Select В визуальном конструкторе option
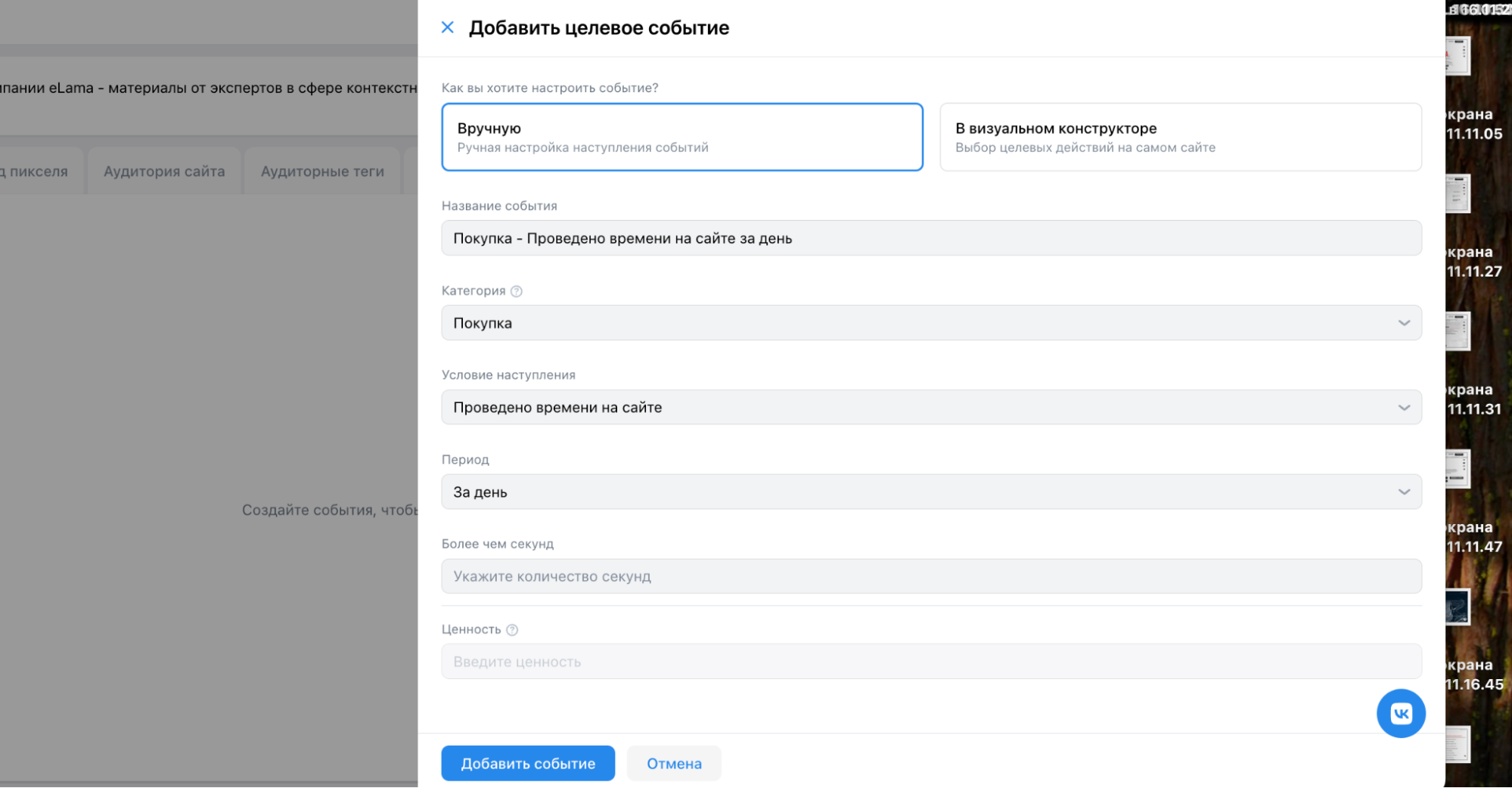The height and width of the screenshot is (788, 1512). coord(1180,137)
